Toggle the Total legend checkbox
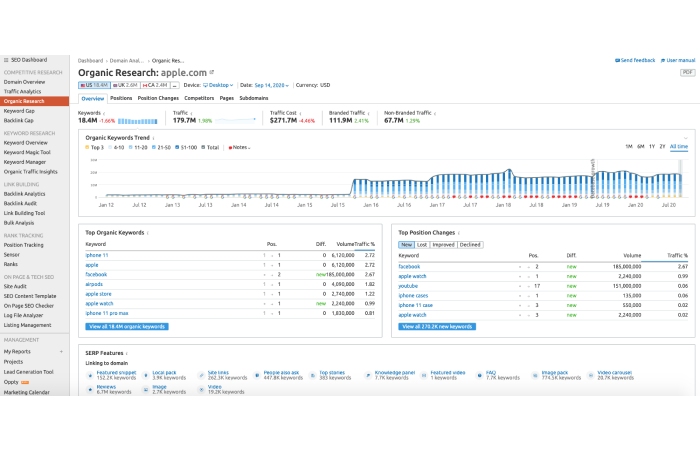Viewport: 700px width, 450px height. [203, 147]
